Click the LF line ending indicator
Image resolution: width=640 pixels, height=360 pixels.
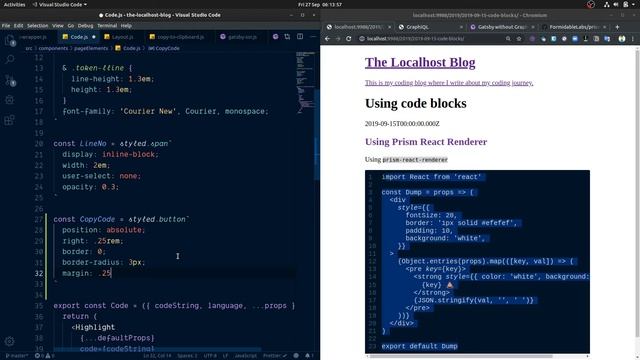click(225, 356)
